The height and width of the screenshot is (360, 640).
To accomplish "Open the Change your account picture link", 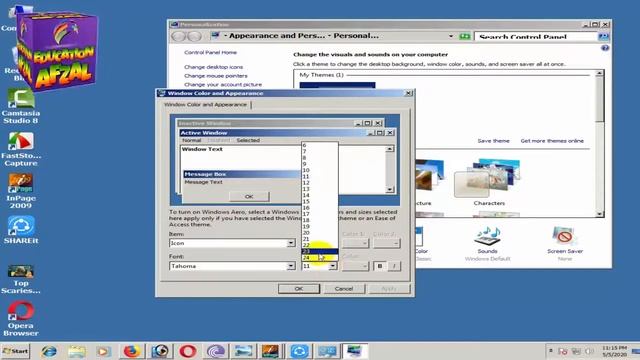I will coord(223,84).
